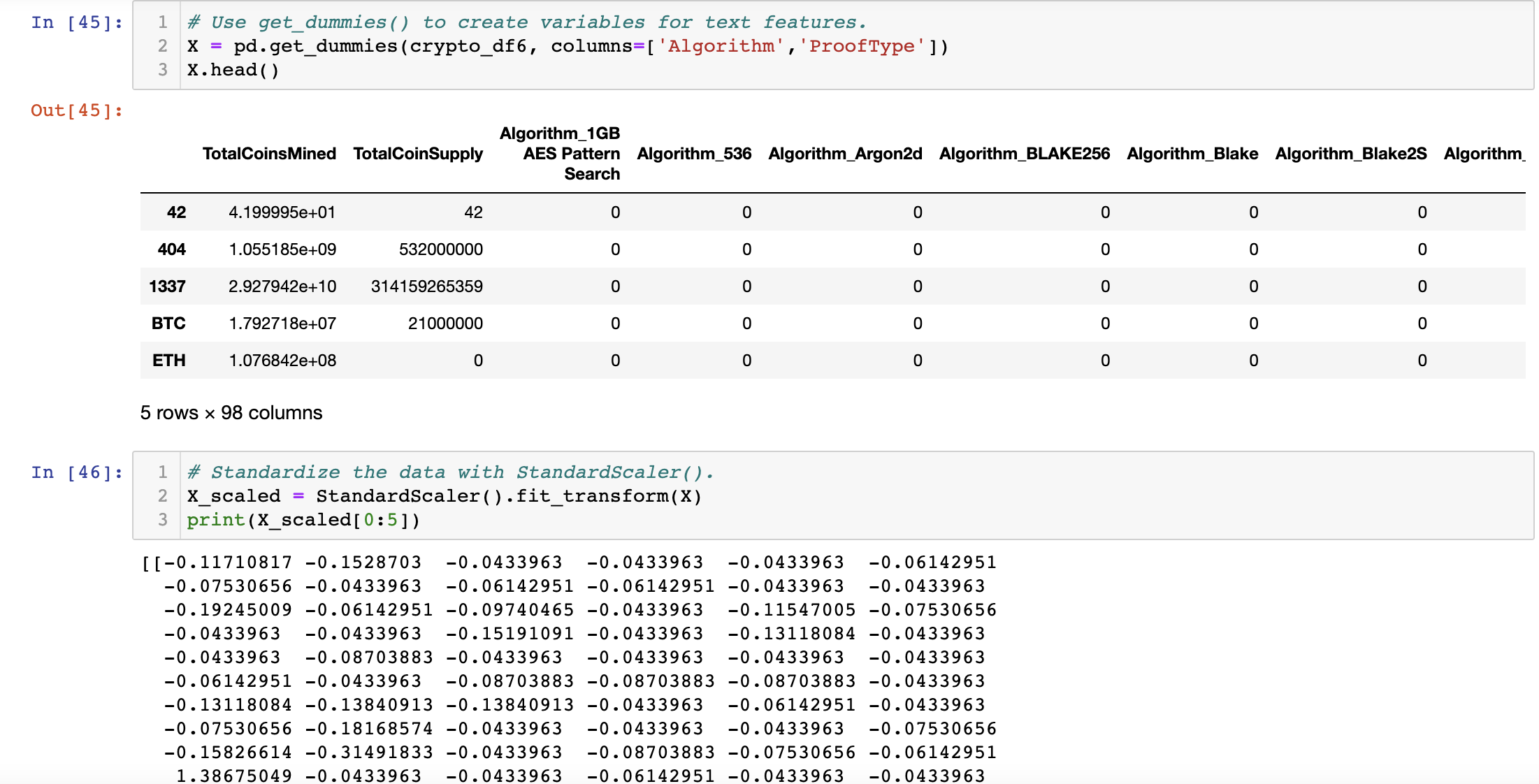This screenshot has height=784, width=1539.
Task: Select the row index label 1337
Action: pyautogui.click(x=168, y=286)
